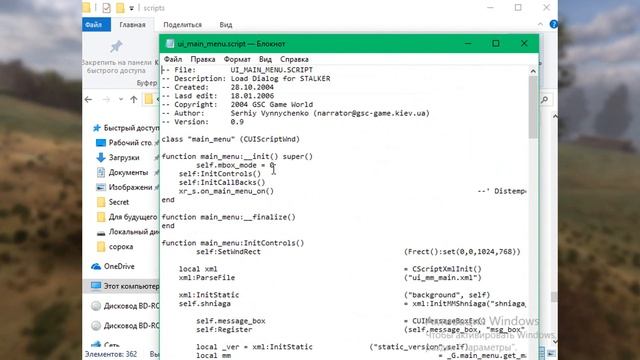Click Быстрый доступ star icon
Viewport: 640px width, 360px height.
tap(97, 128)
